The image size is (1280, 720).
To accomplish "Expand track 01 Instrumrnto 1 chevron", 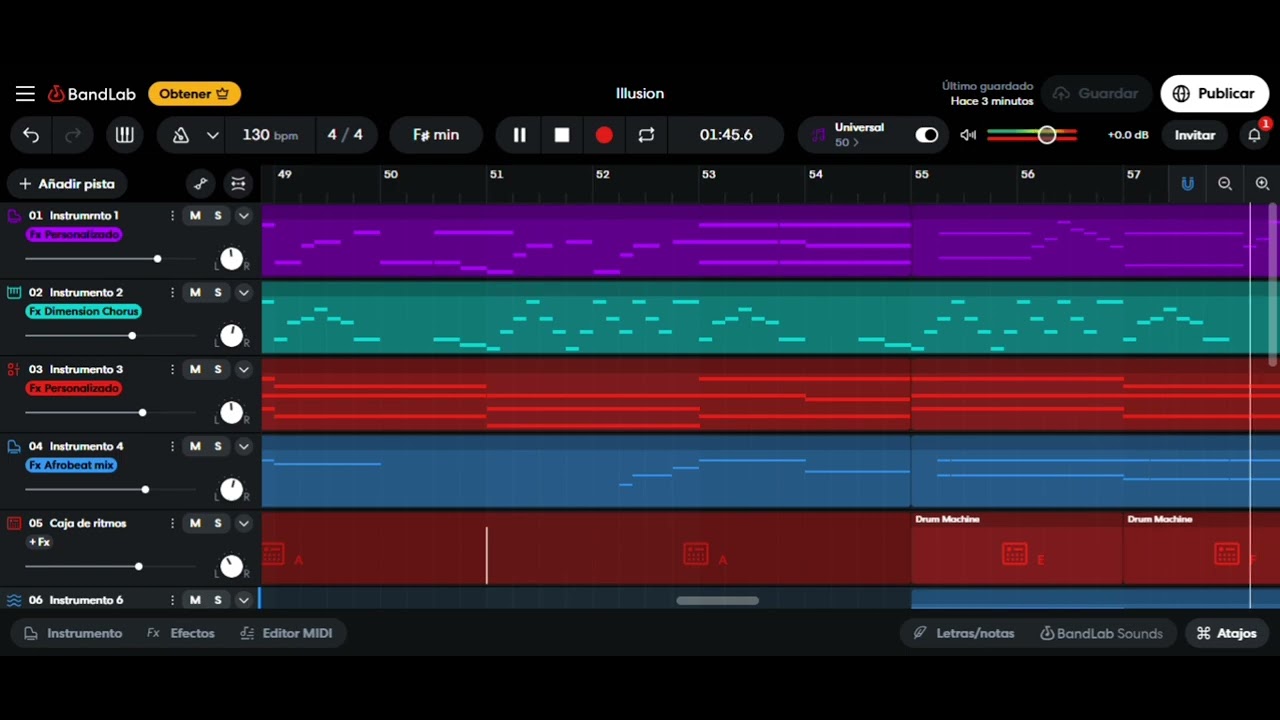I will [243, 216].
